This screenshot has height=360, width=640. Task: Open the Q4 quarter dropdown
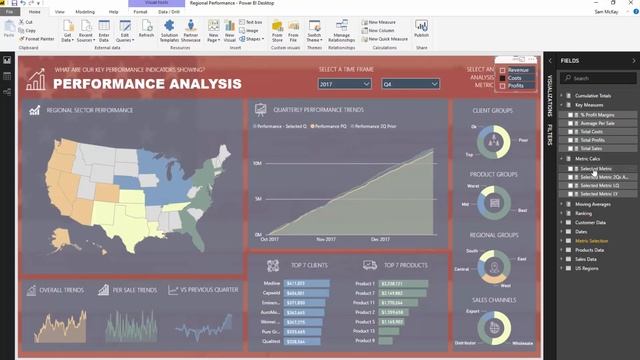coord(410,84)
